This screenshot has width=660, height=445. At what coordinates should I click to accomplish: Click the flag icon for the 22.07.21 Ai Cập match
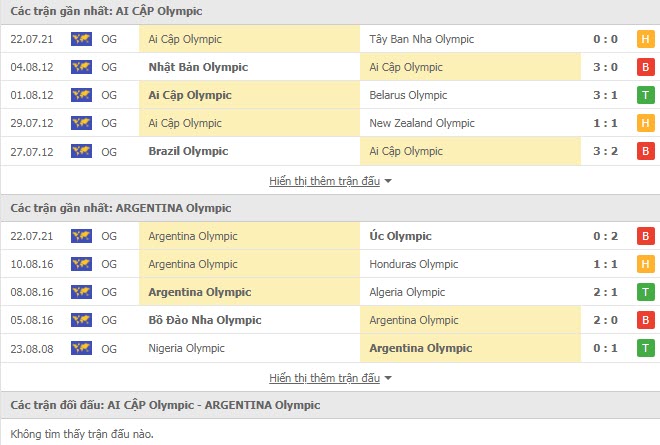[81, 40]
